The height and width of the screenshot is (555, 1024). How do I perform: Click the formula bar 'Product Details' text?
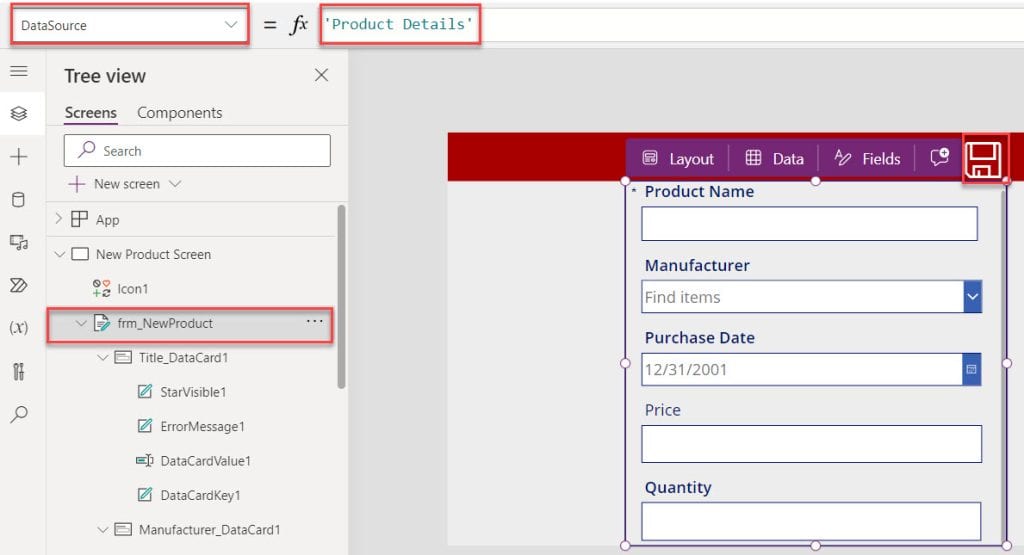pos(399,24)
